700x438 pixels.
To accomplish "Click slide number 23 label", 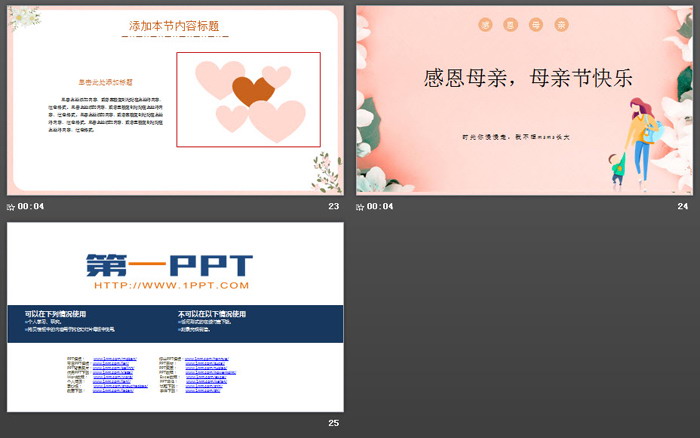I will point(333,206).
